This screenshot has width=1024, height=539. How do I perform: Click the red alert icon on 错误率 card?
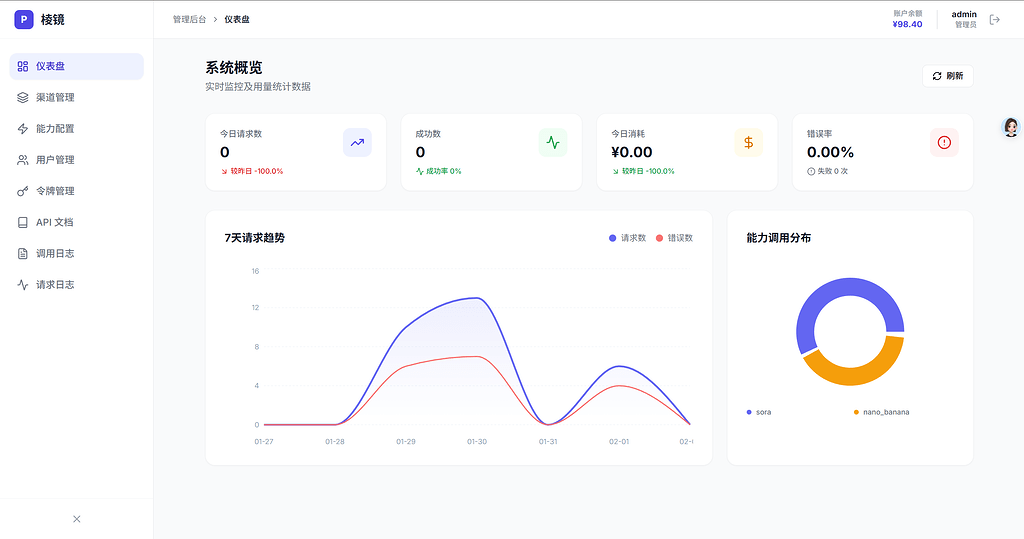point(944,142)
